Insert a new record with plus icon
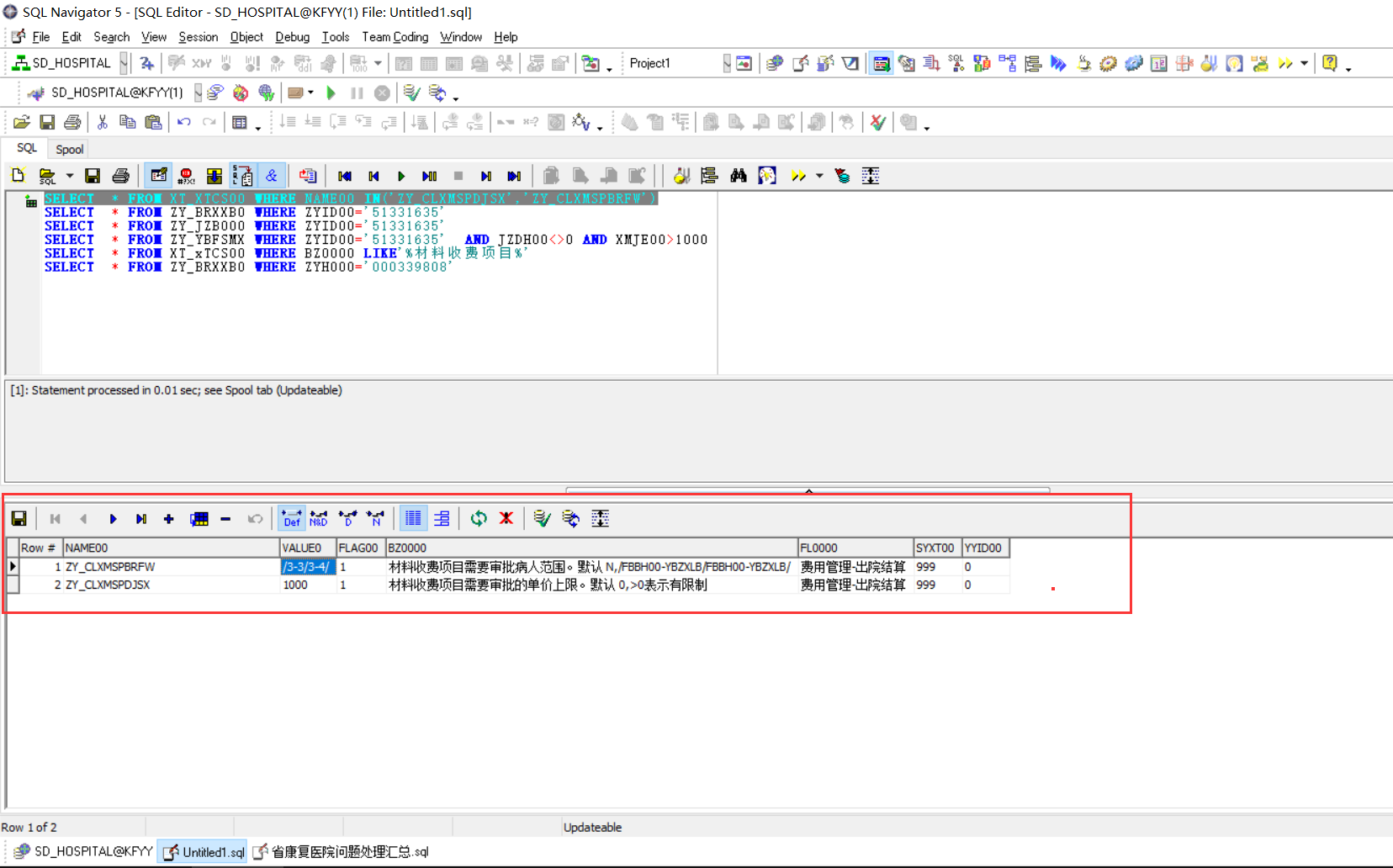The image size is (1393, 868). (x=168, y=519)
